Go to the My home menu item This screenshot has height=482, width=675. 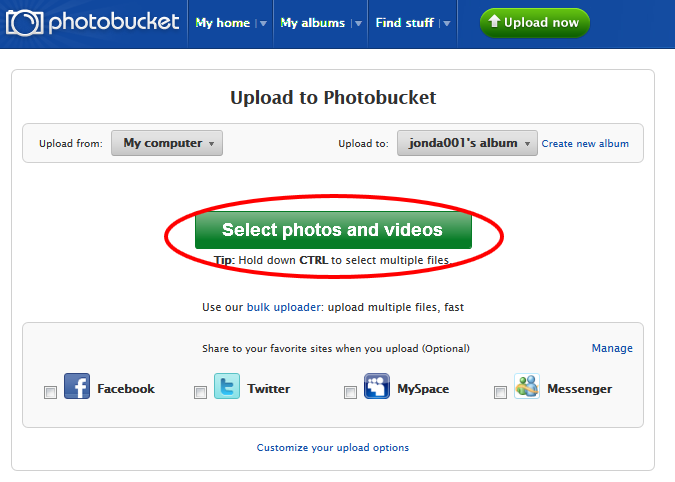pos(223,23)
